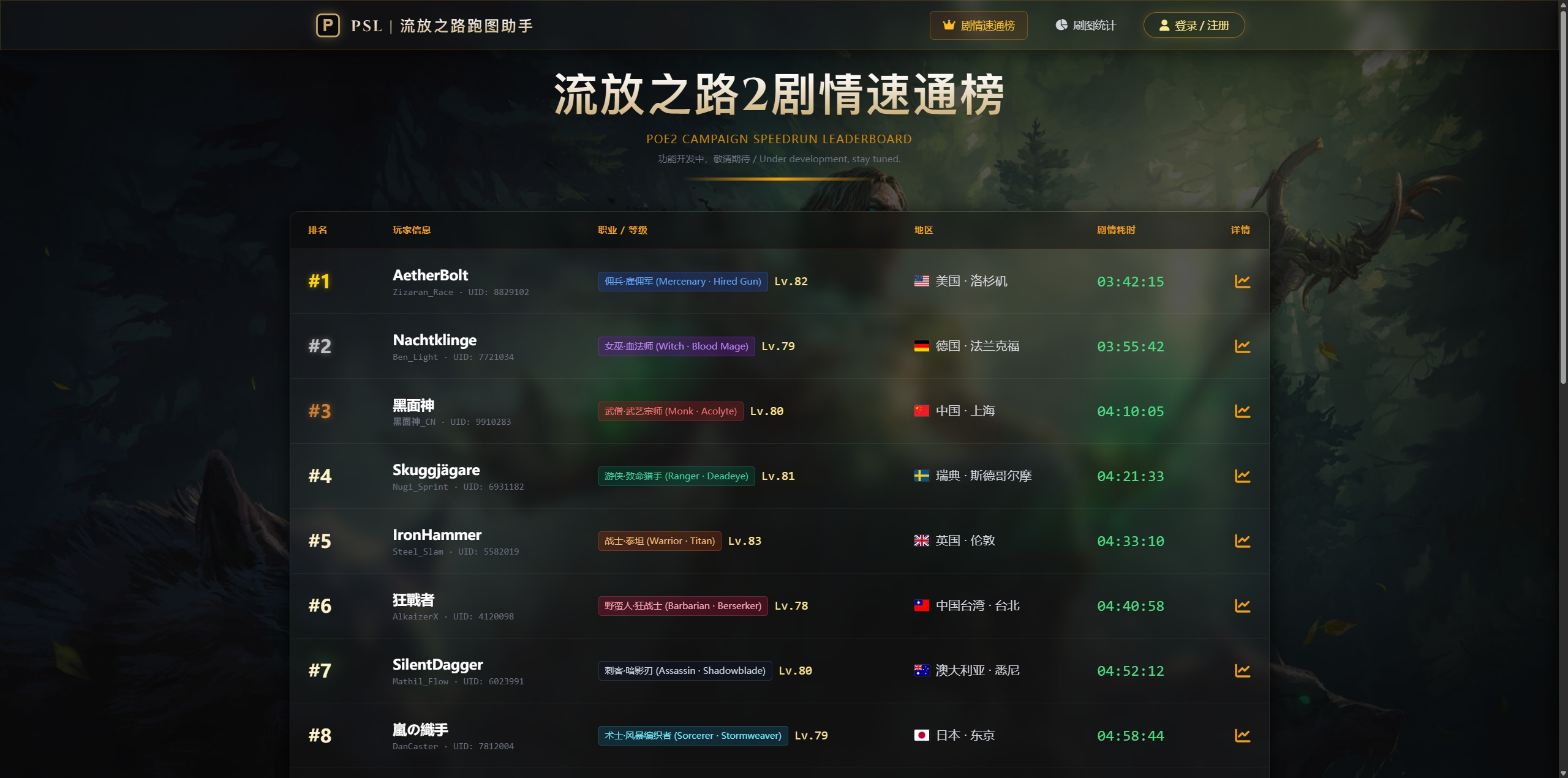The height and width of the screenshot is (778, 1568).
Task: Open the detail chart for IronHammer
Action: (x=1243, y=540)
